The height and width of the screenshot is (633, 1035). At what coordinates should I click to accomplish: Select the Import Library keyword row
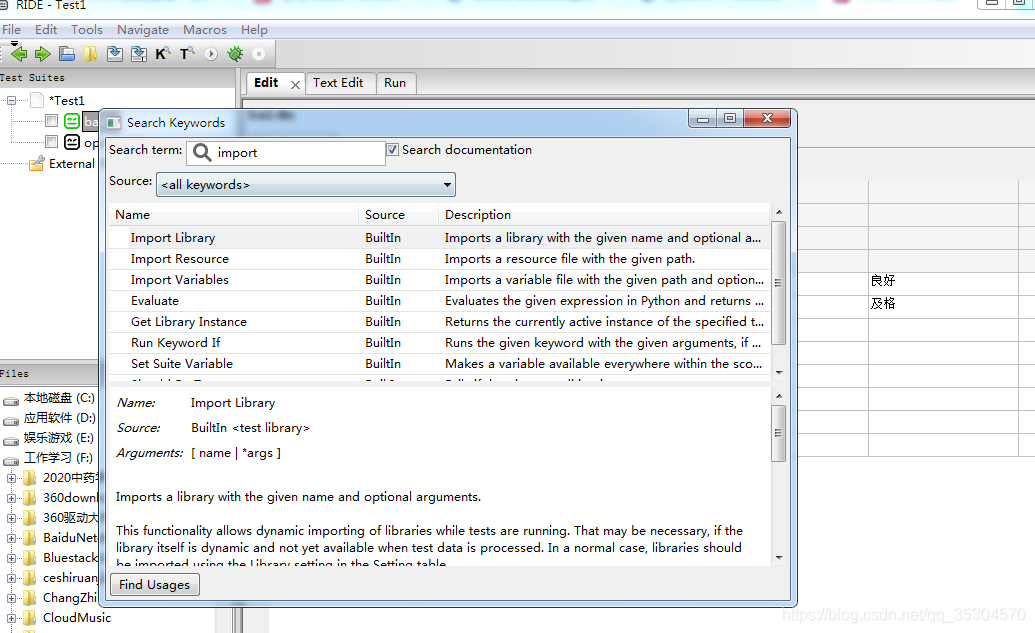[x=440, y=238]
